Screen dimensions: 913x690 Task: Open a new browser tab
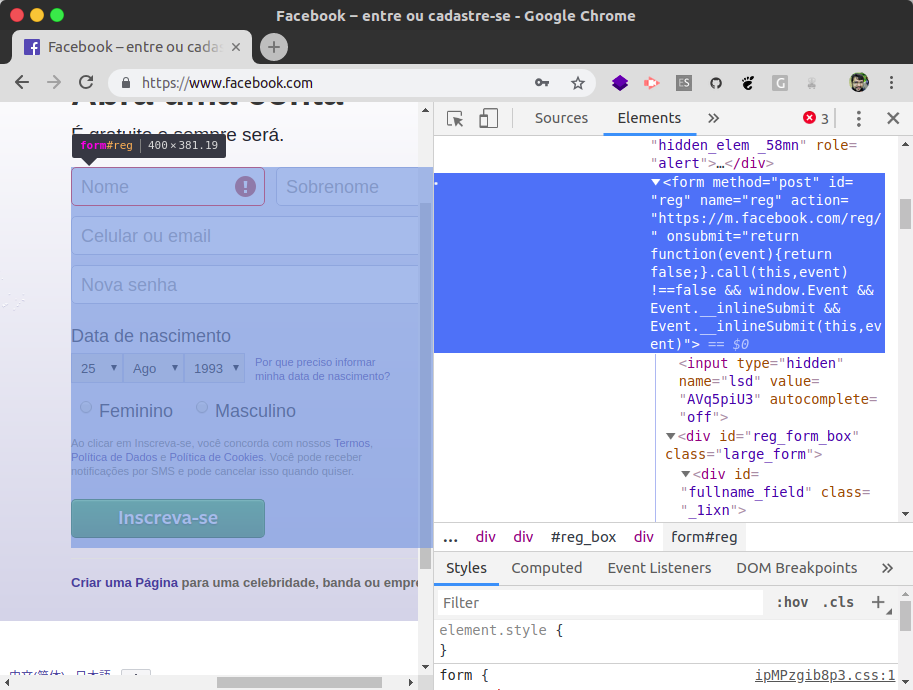(x=274, y=47)
